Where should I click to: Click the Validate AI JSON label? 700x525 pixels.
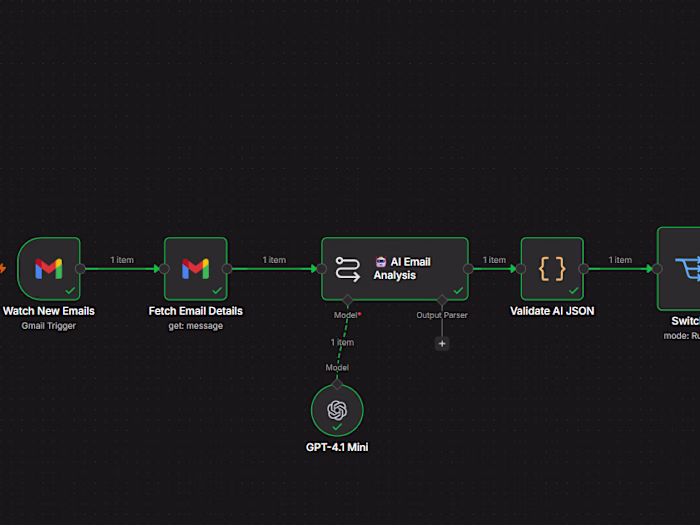click(552, 311)
